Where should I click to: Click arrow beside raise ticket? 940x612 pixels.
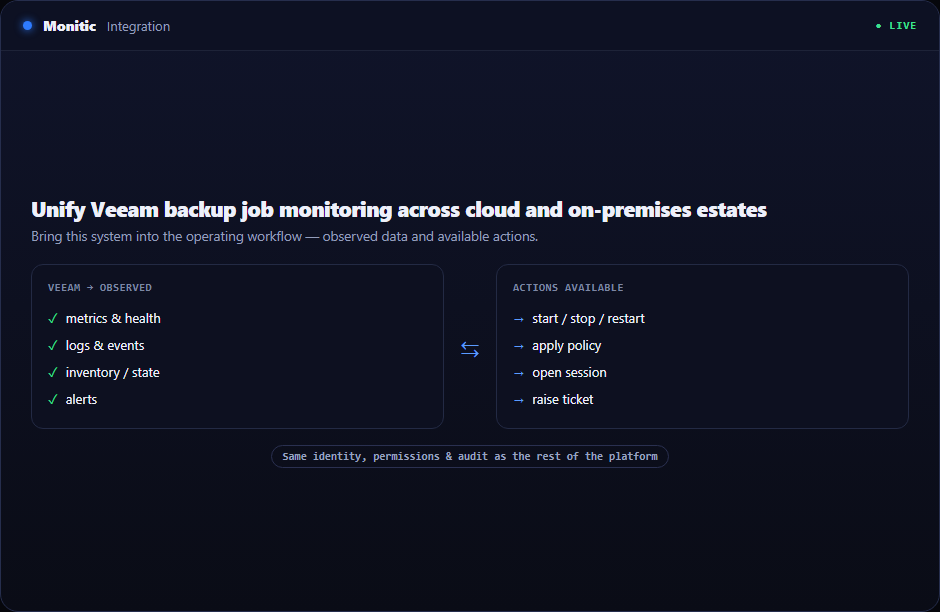[519, 400]
